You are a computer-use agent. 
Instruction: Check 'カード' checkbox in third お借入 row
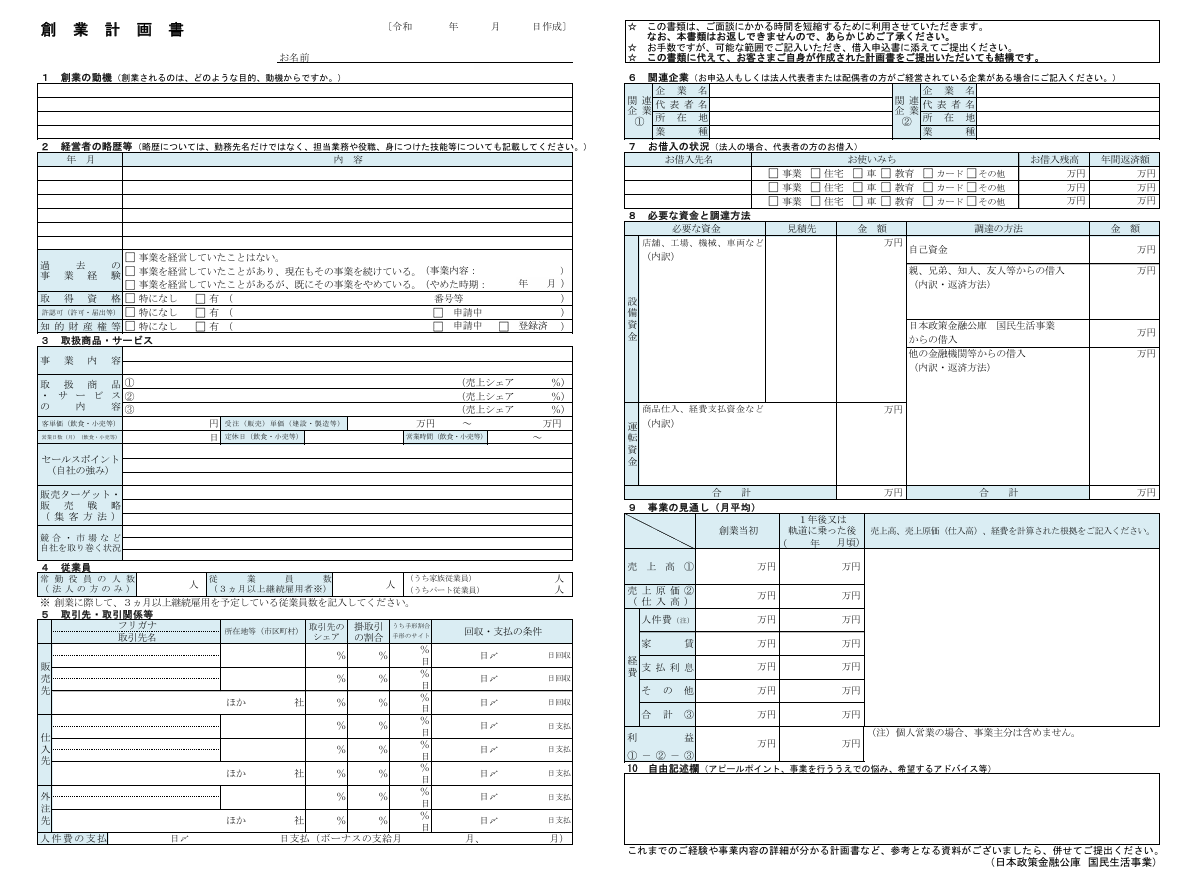point(928,201)
